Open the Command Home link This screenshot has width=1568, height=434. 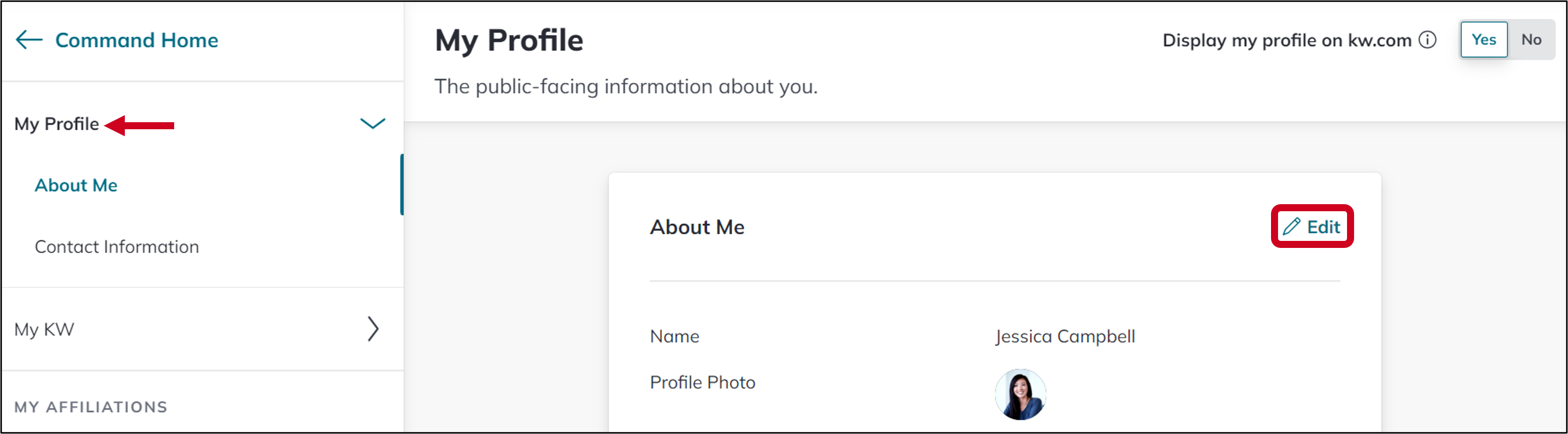[136, 40]
